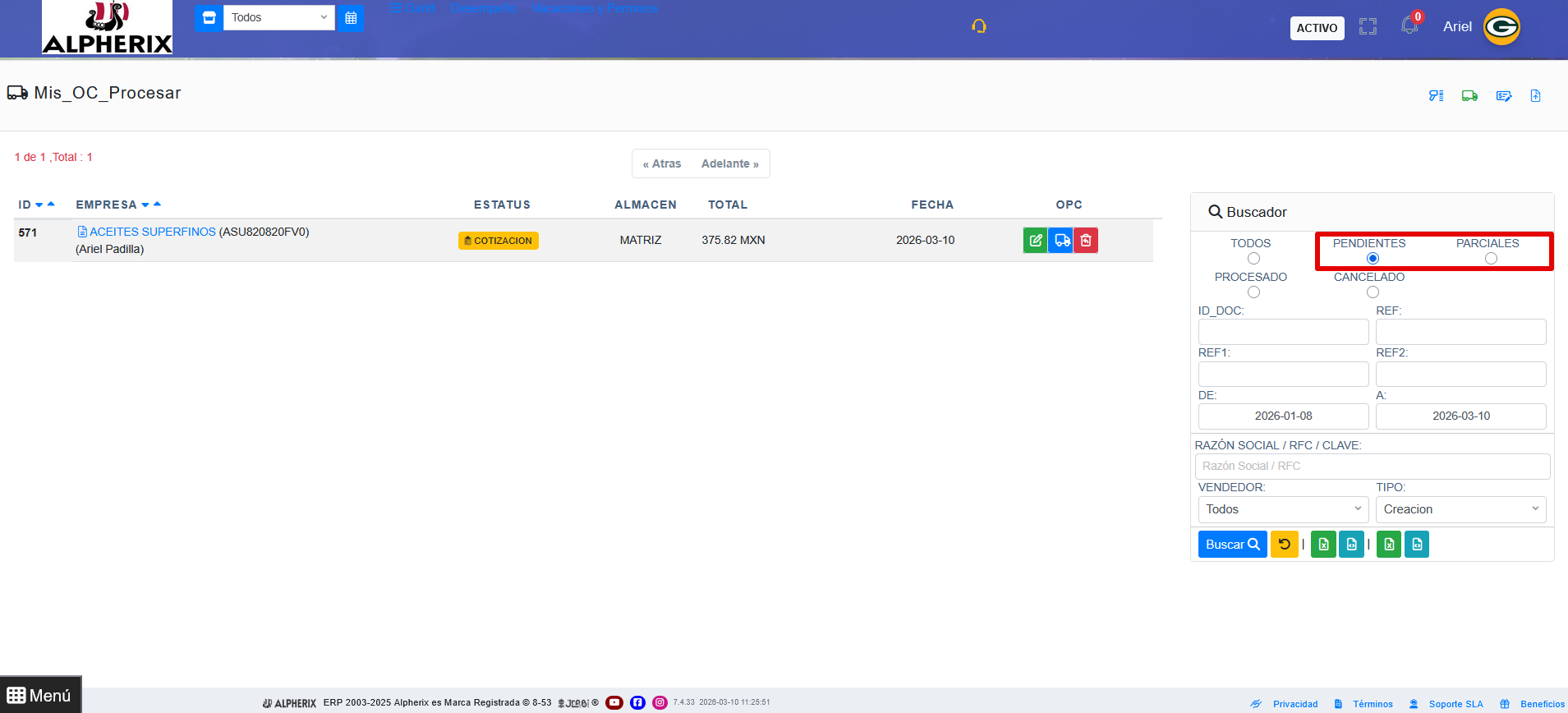
Task: Open the Todos store selector dropdown
Action: point(279,17)
